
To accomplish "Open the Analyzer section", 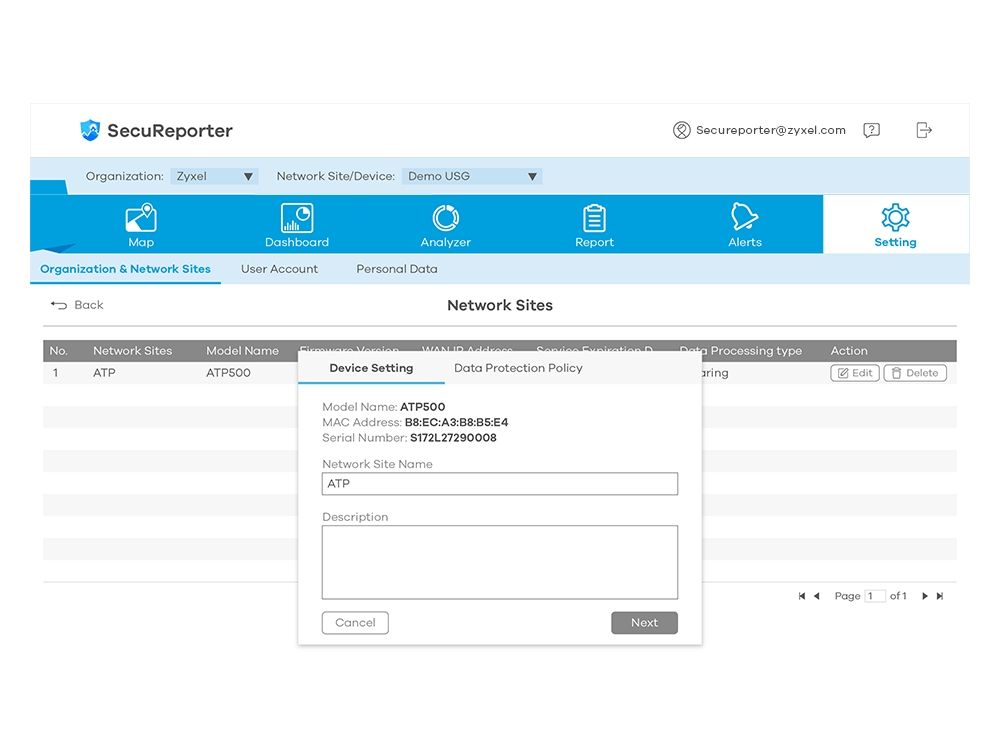I will [x=446, y=225].
